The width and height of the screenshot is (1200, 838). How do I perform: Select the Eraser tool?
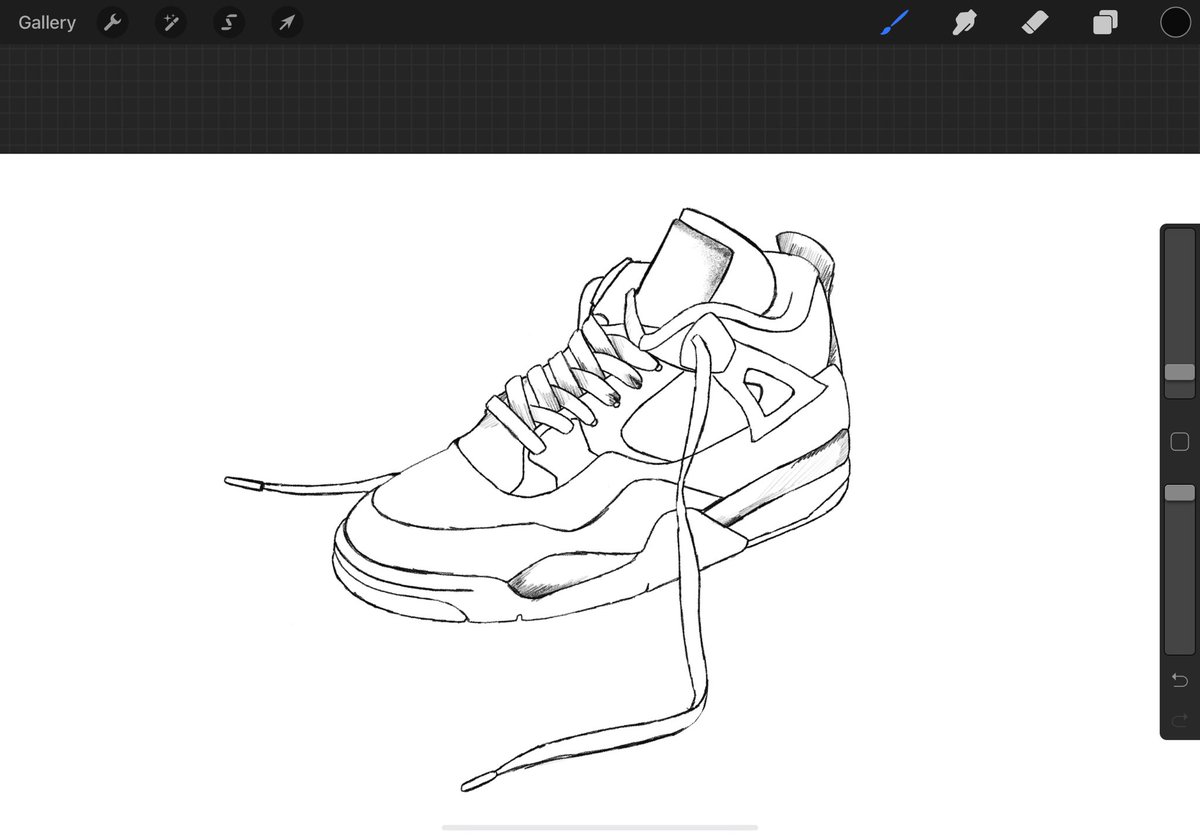coord(1035,23)
